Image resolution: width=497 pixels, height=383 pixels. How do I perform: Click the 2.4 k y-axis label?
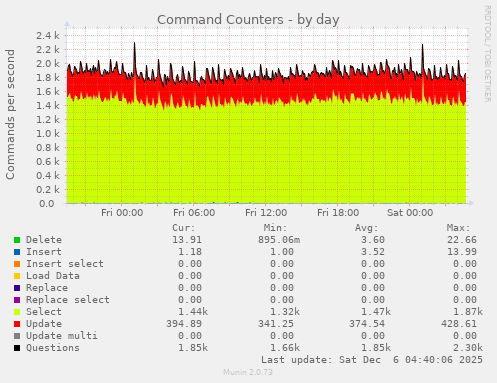click(x=48, y=35)
